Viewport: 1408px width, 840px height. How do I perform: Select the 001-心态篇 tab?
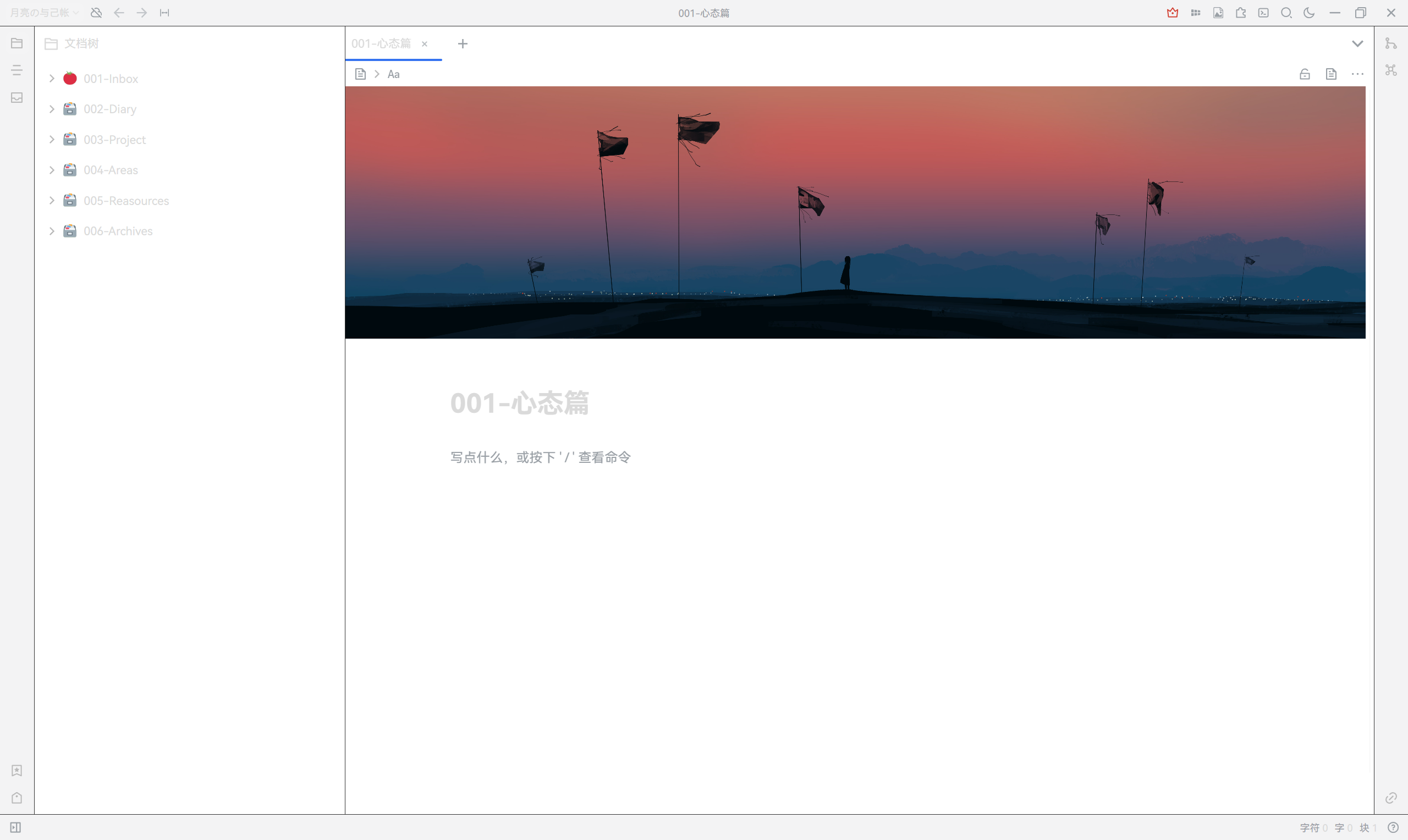click(381, 43)
